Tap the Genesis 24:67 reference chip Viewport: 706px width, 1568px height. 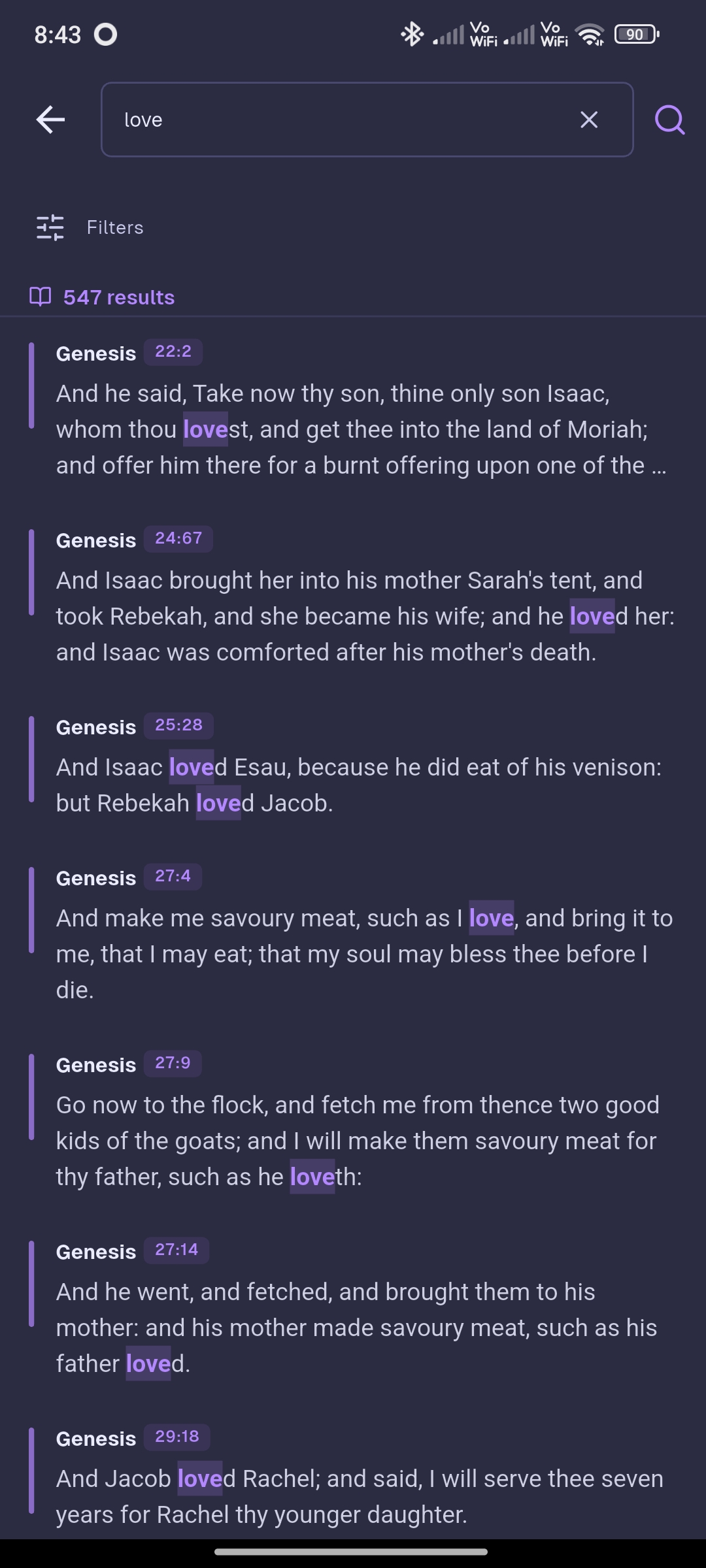178,539
